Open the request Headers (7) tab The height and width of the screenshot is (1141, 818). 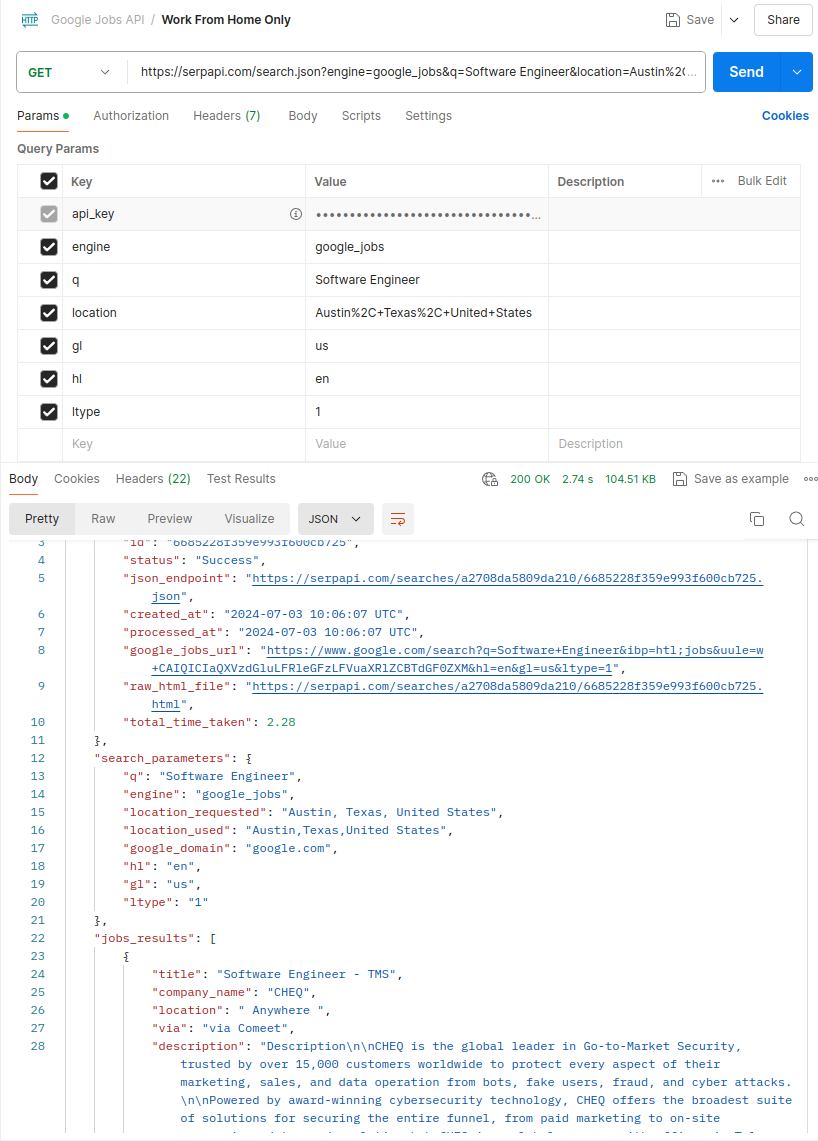(x=226, y=116)
